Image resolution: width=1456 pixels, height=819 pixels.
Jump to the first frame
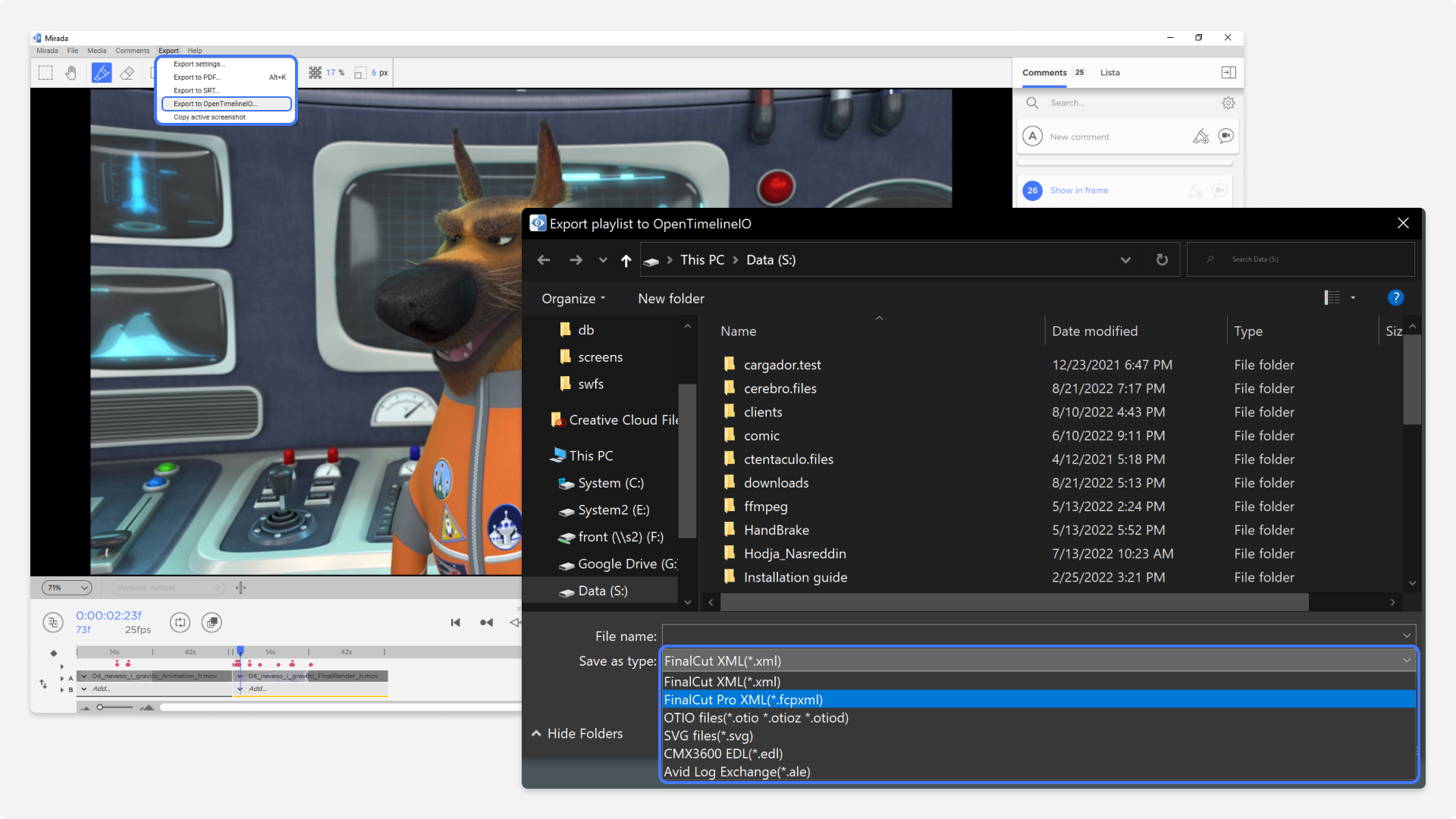click(456, 623)
